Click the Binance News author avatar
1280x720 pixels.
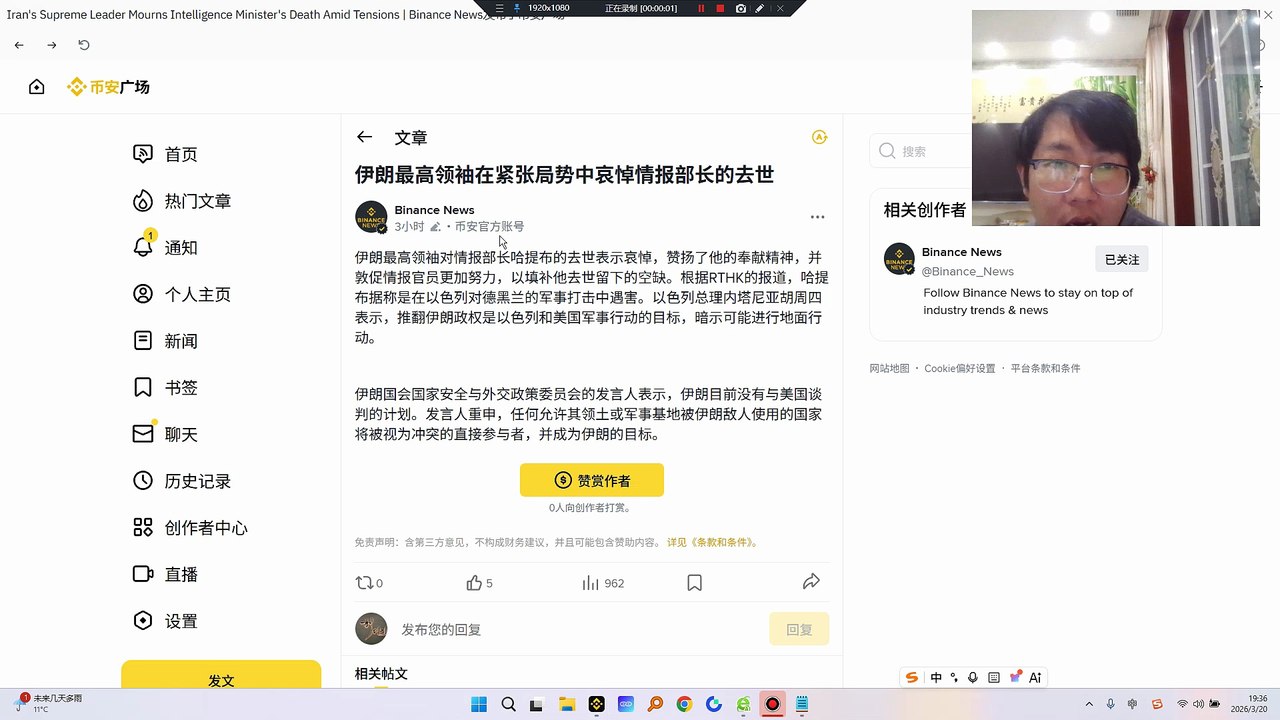[x=371, y=217]
